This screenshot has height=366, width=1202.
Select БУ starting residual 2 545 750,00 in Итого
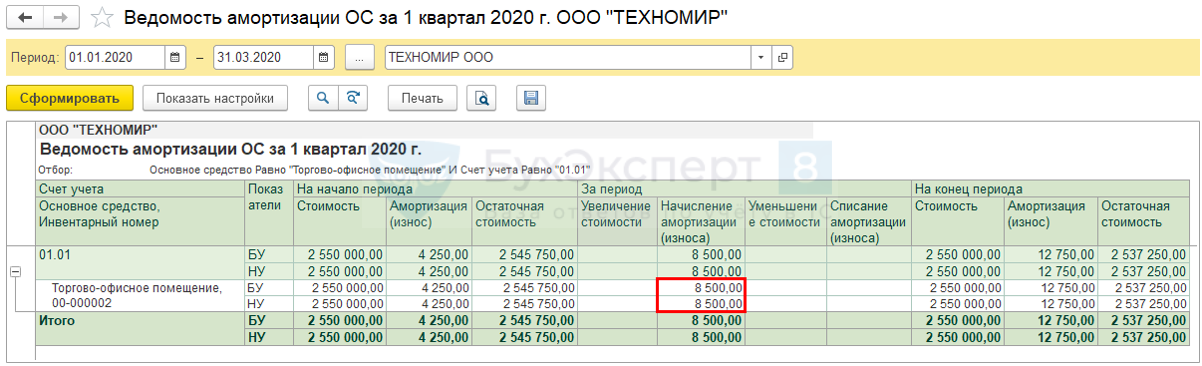pos(525,321)
